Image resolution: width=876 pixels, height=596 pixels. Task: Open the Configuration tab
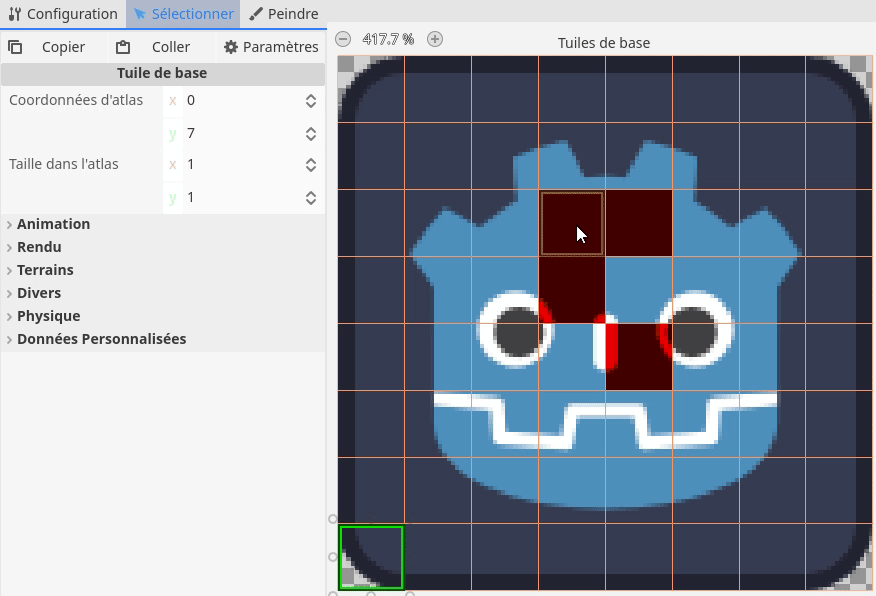pos(63,14)
